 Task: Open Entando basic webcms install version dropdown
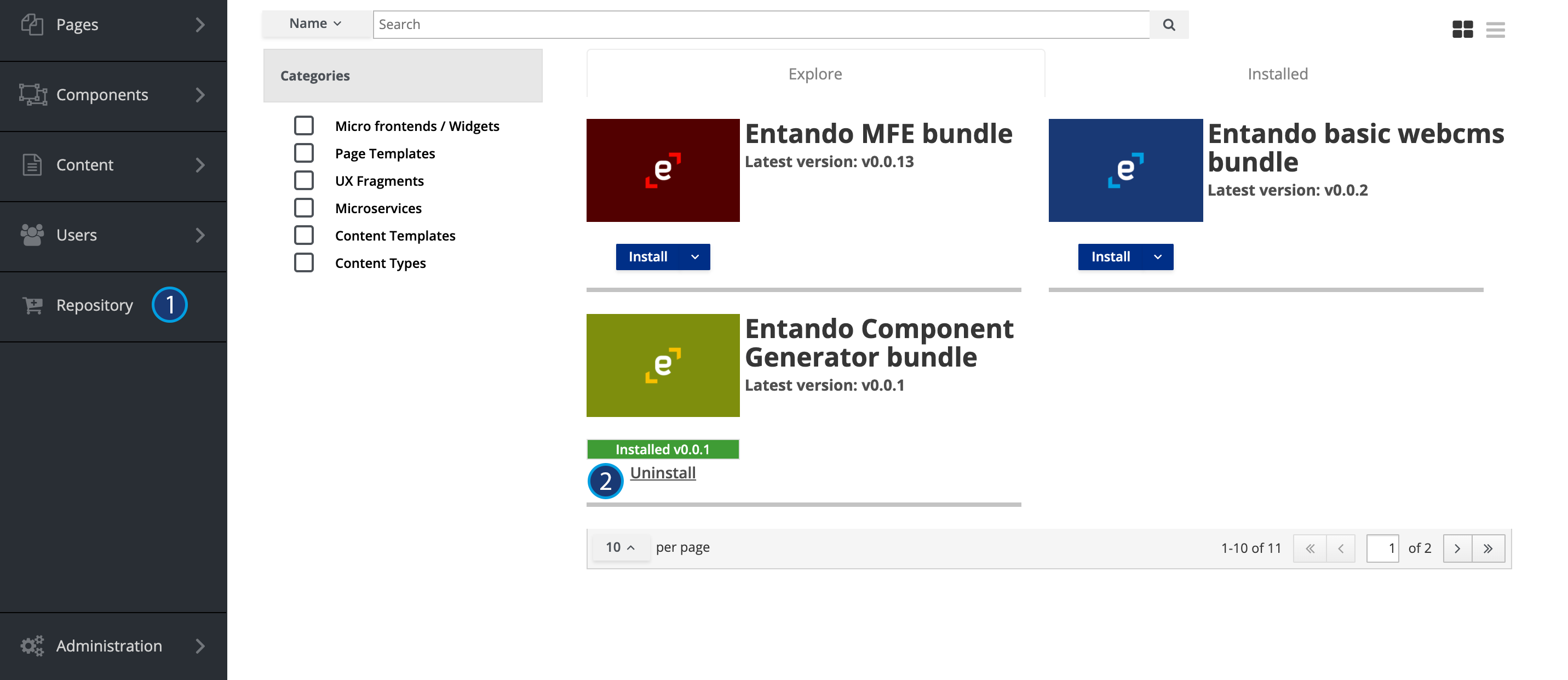1158,257
